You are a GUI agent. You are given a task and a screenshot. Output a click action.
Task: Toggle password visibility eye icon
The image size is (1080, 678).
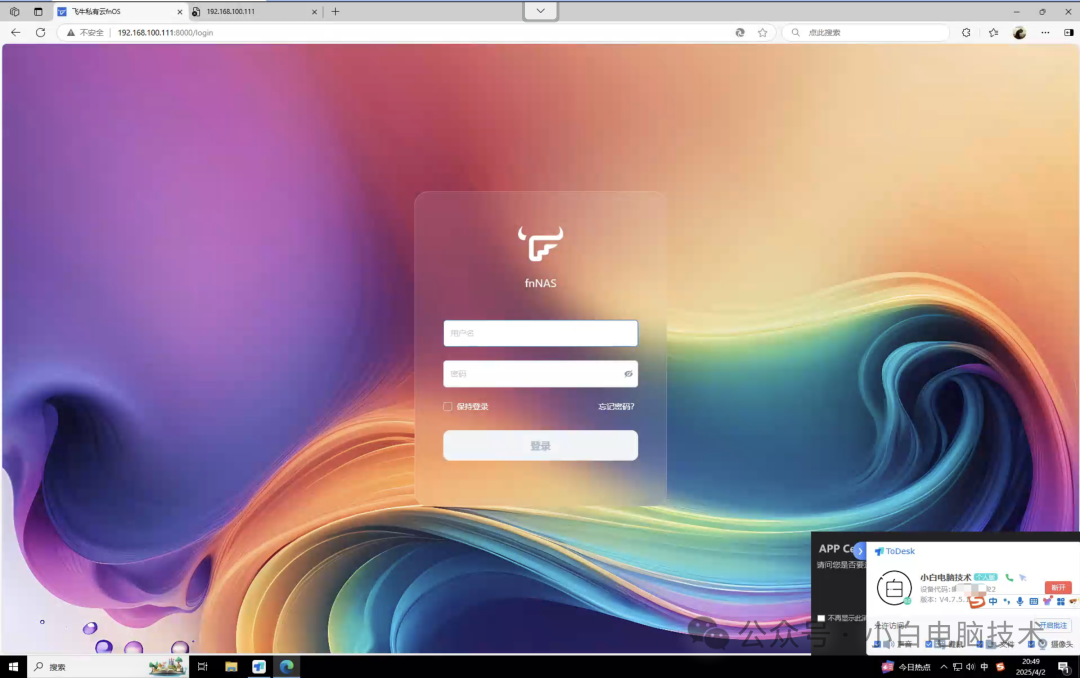point(628,374)
